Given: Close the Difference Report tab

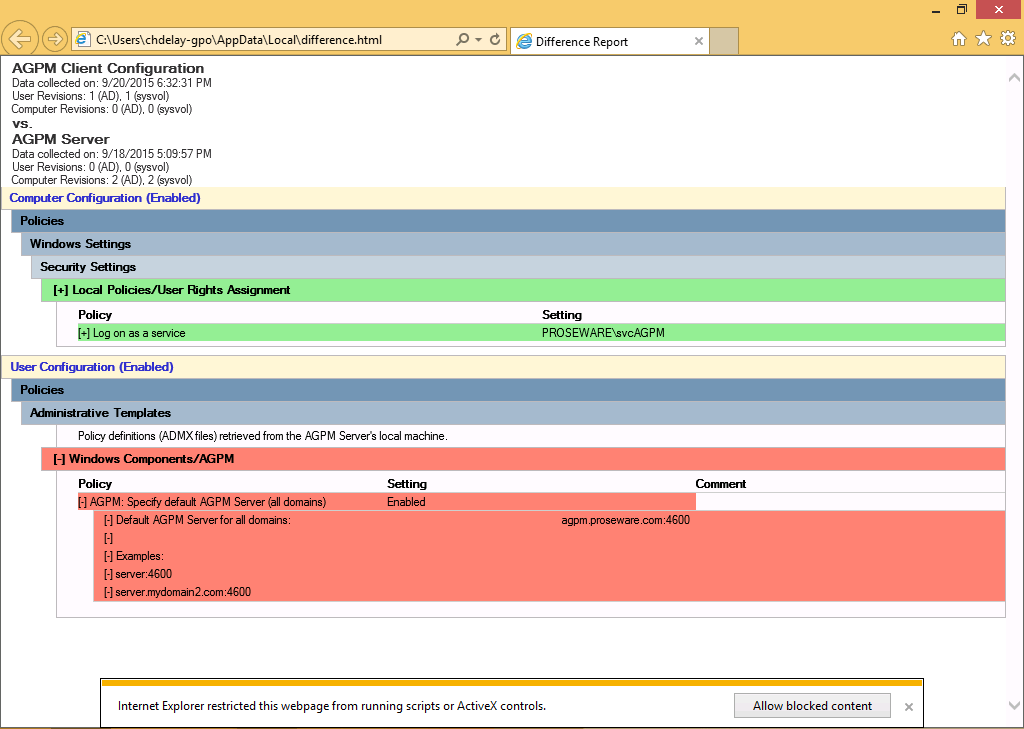Looking at the screenshot, I should 699,41.
